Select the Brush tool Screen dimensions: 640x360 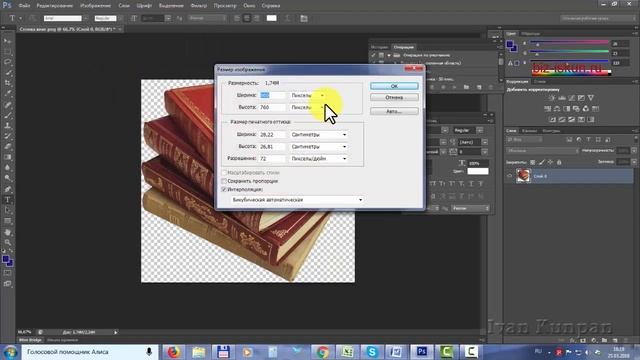coord(7,116)
